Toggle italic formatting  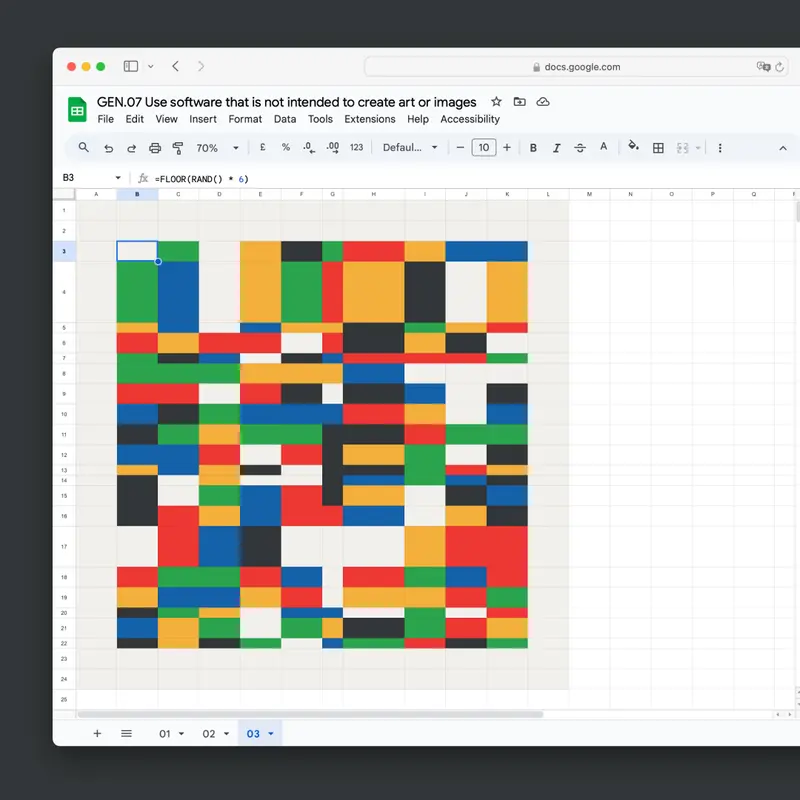coord(556,148)
